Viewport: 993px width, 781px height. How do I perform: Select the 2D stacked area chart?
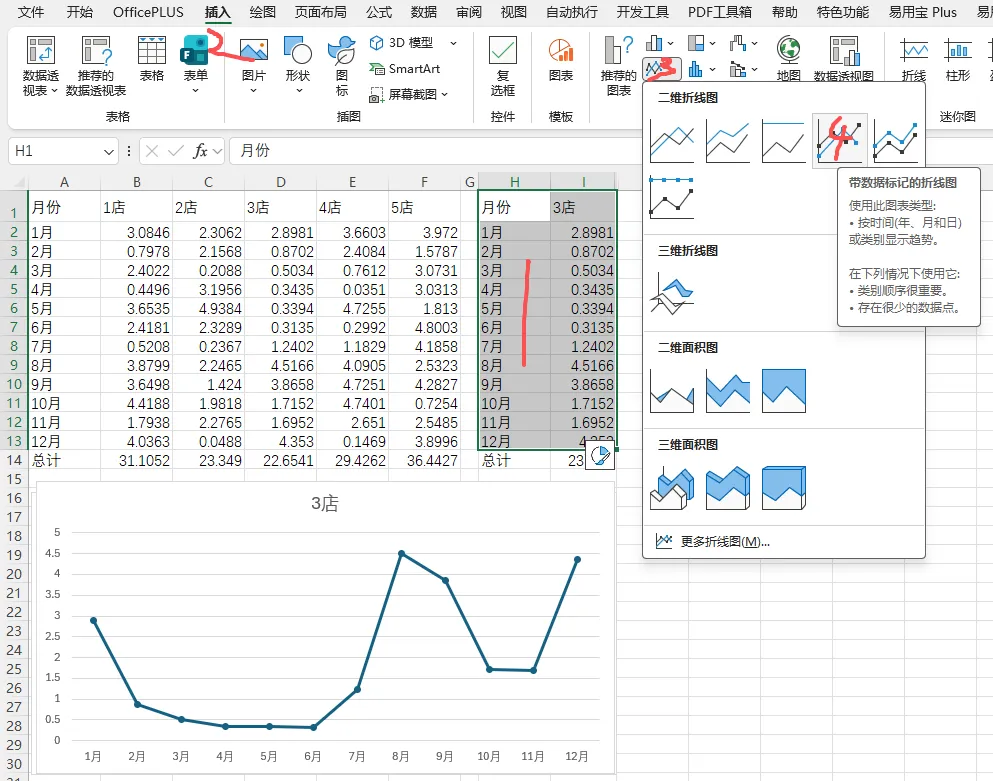tap(728, 391)
